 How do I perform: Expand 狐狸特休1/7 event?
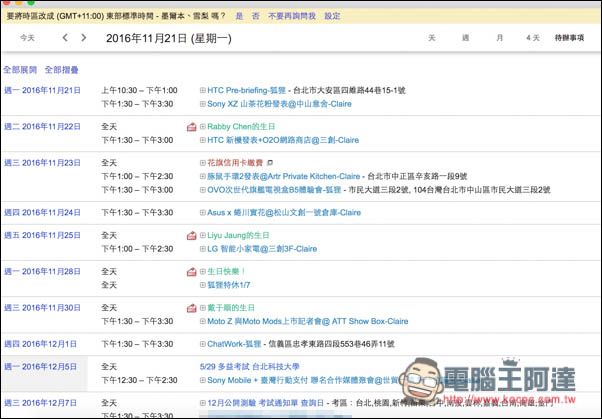203,285
